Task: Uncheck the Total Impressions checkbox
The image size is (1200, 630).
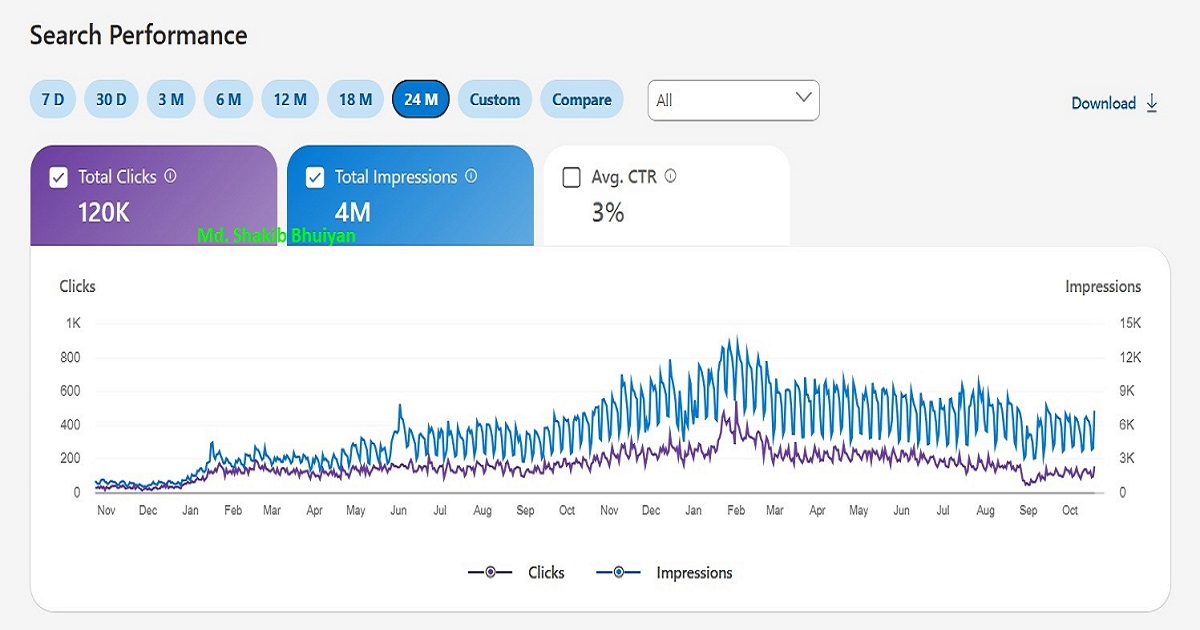Action: point(315,178)
